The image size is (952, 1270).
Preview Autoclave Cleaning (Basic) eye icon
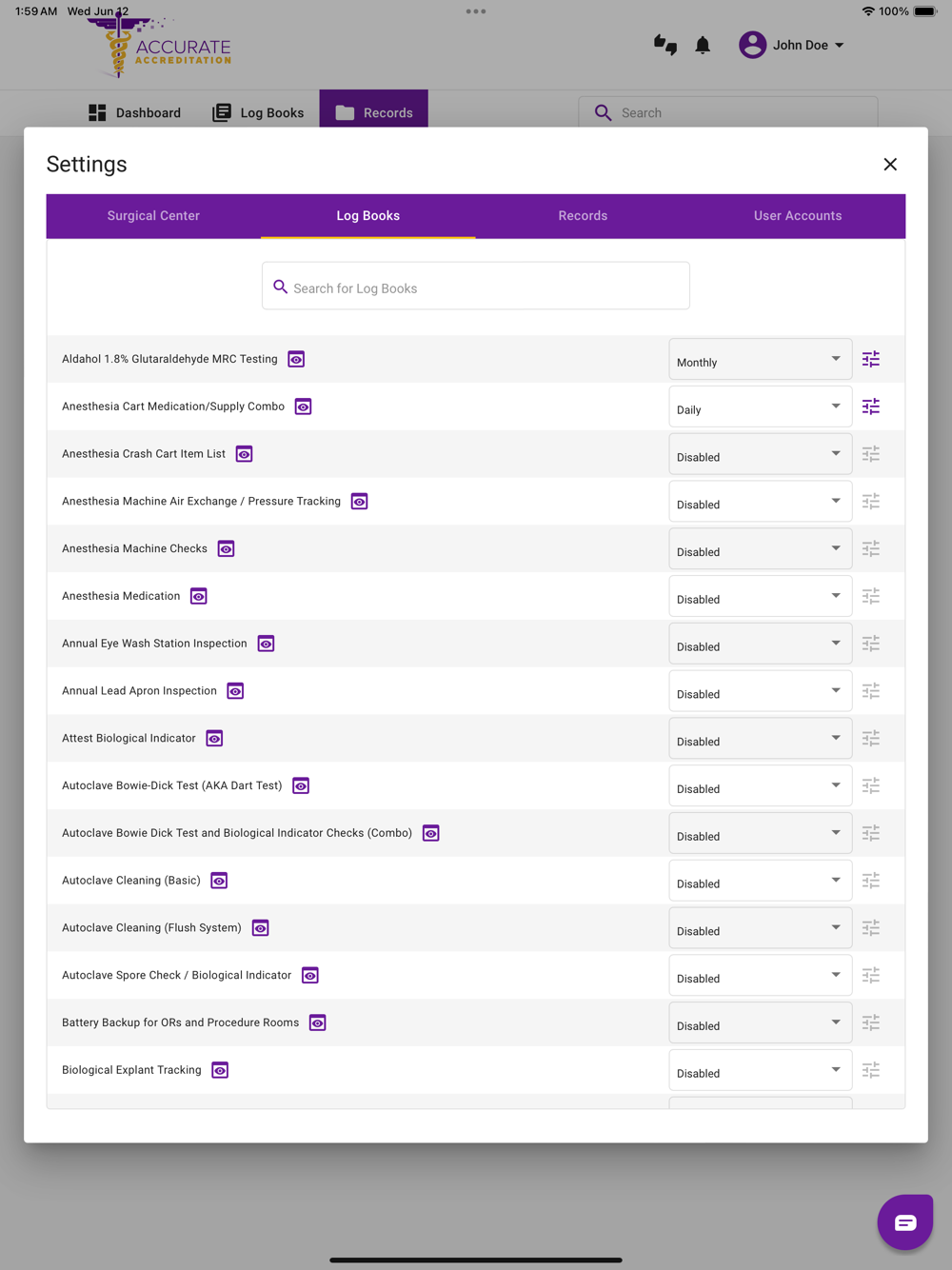[219, 881]
